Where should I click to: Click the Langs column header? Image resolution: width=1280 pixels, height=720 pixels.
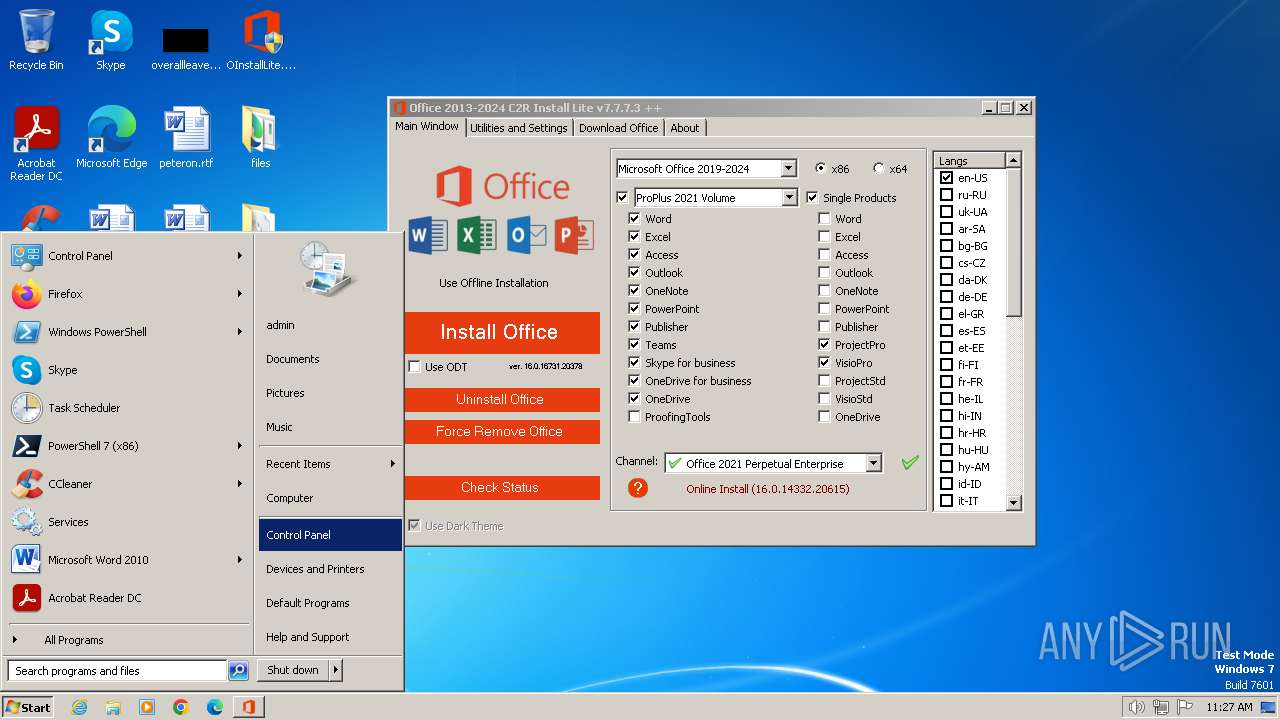click(969, 161)
